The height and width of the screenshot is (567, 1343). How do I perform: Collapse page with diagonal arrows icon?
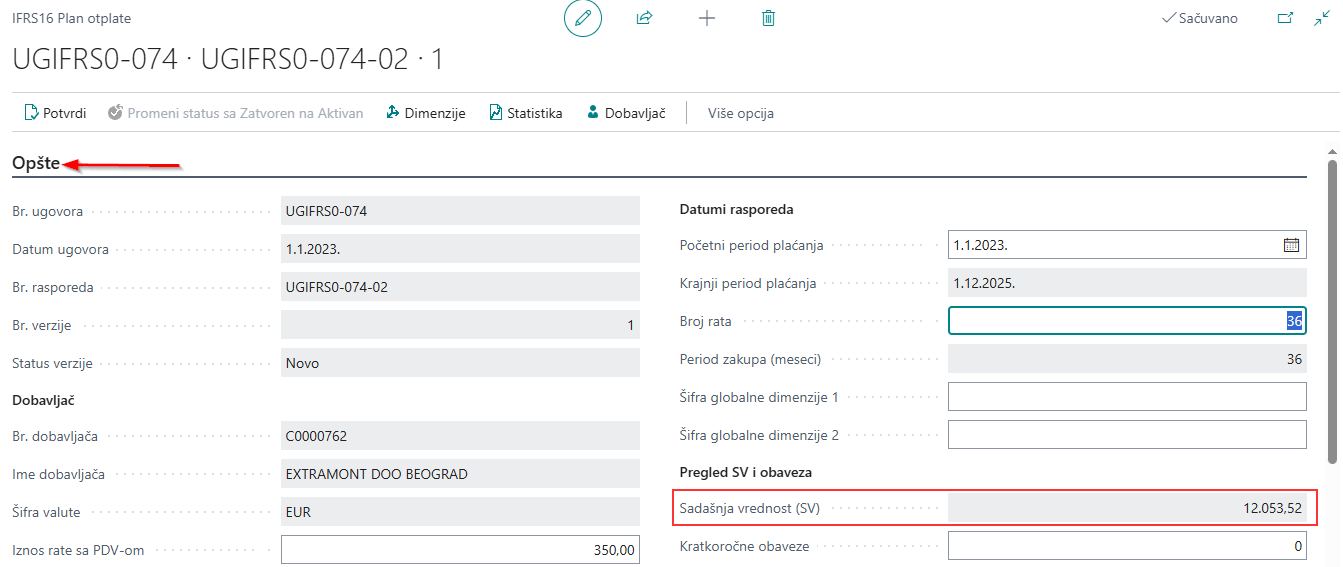tap(1323, 18)
